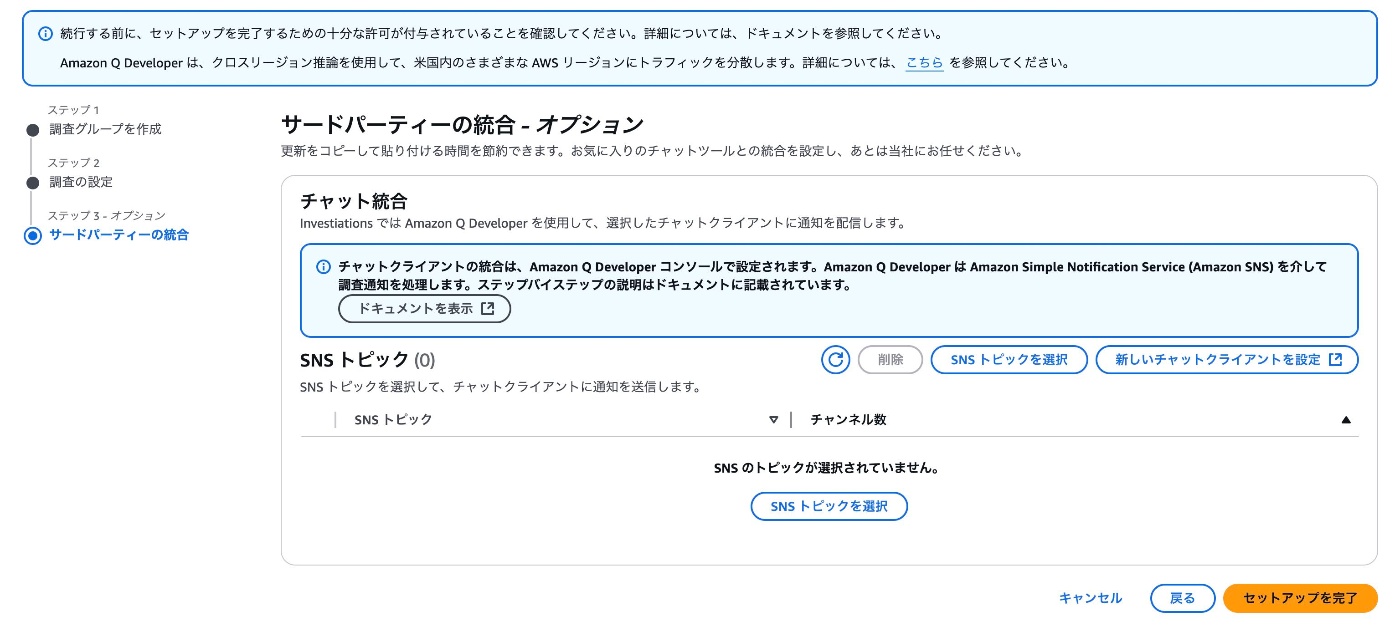Viewport: 1400px width, 642px height.
Task: Click the SNS トピック column header
Action: (x=393, y=420)
